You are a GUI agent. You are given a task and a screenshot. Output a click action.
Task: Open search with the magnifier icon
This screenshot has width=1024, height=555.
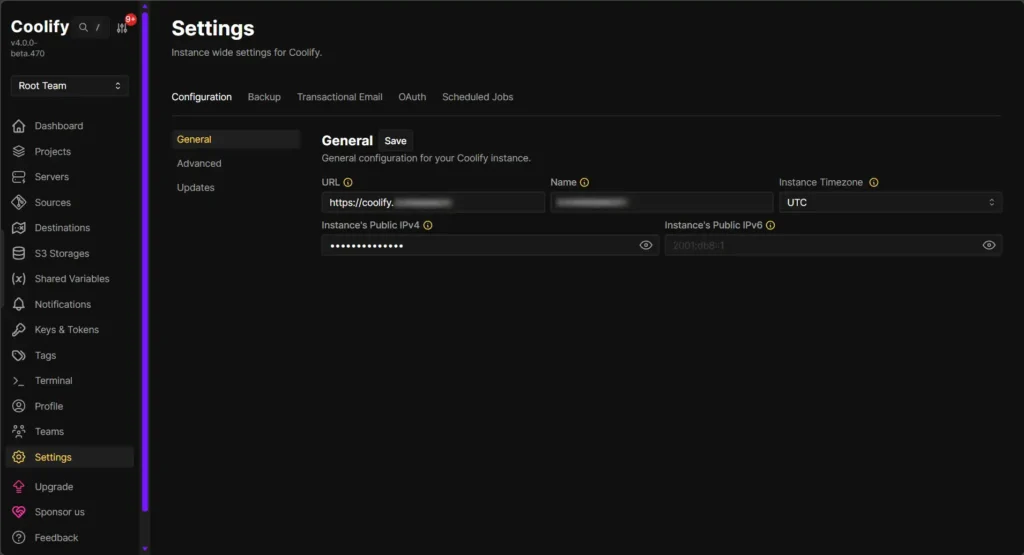[x=84, y=27]
